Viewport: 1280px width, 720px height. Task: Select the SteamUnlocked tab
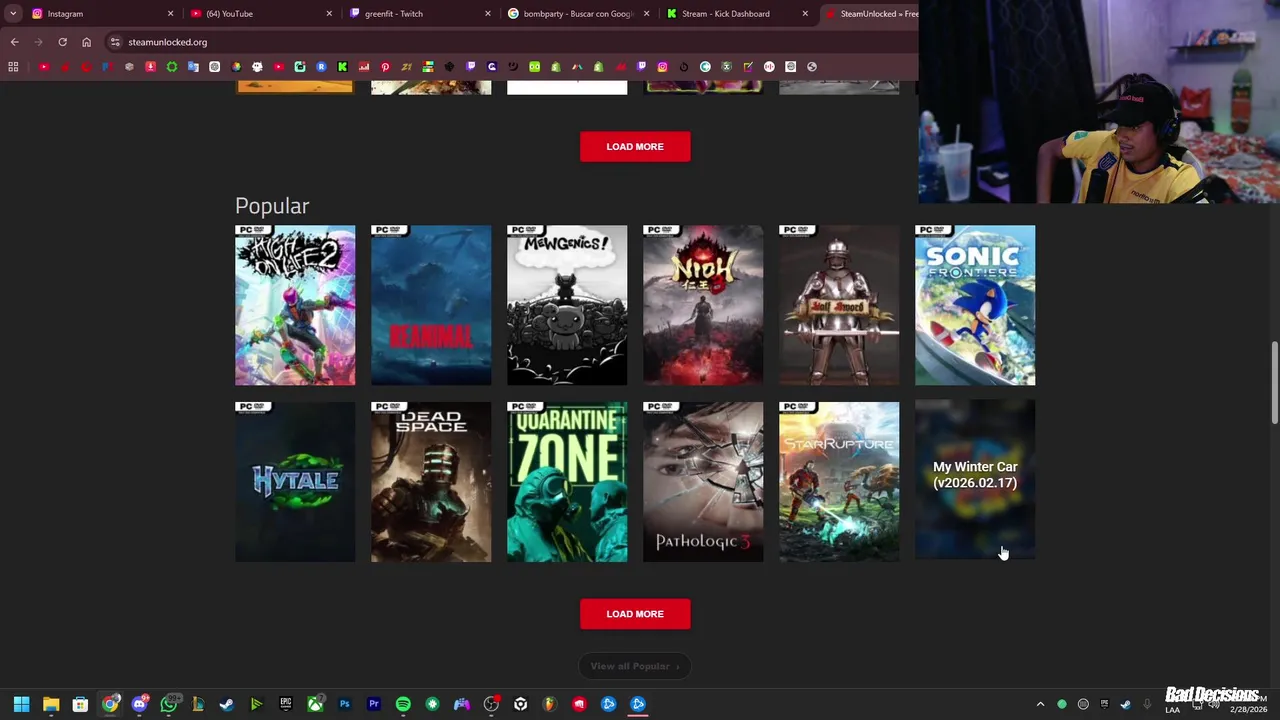coord(870,14)
